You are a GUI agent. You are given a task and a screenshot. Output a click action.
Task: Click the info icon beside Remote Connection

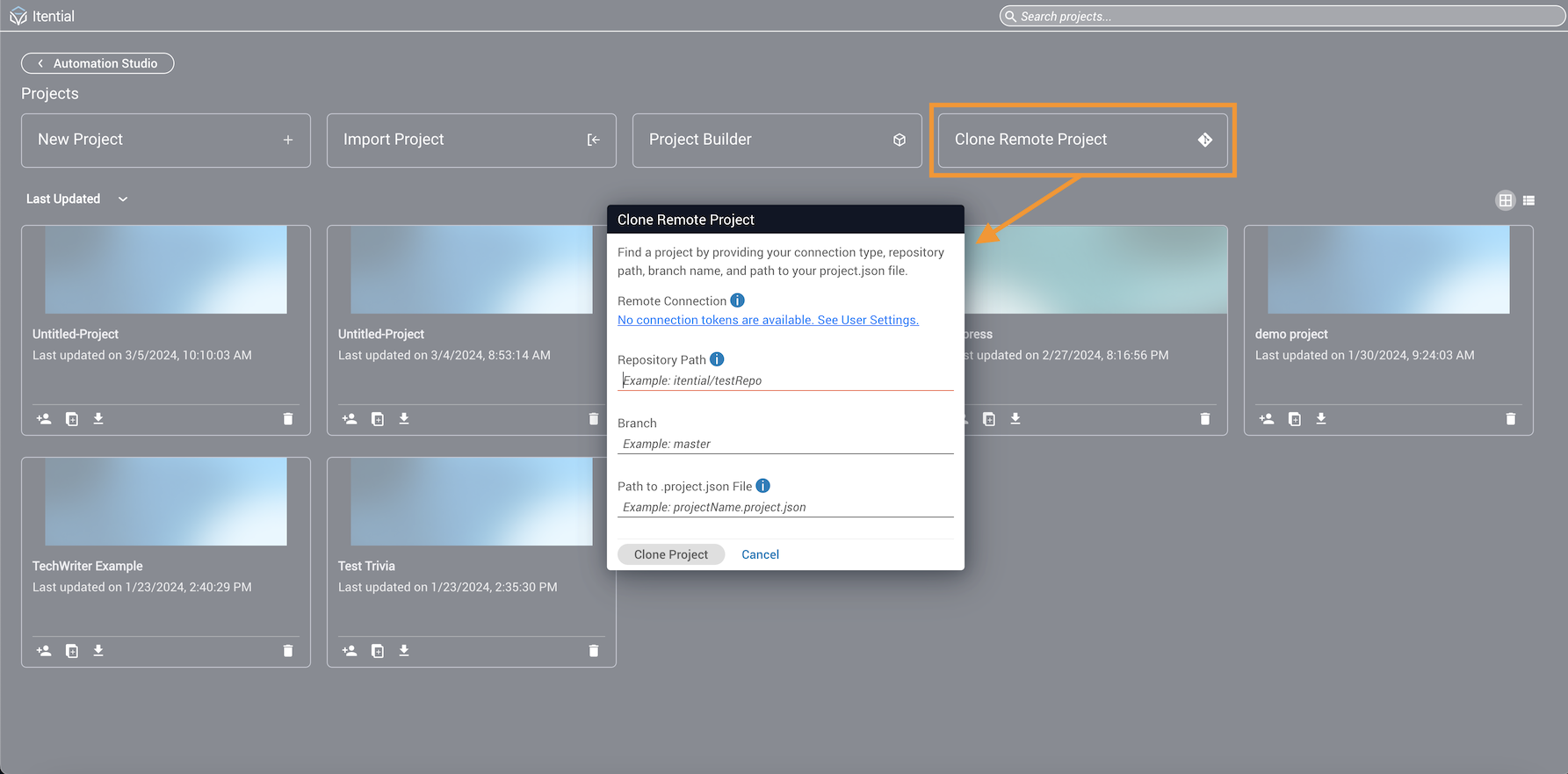point(737,300)
